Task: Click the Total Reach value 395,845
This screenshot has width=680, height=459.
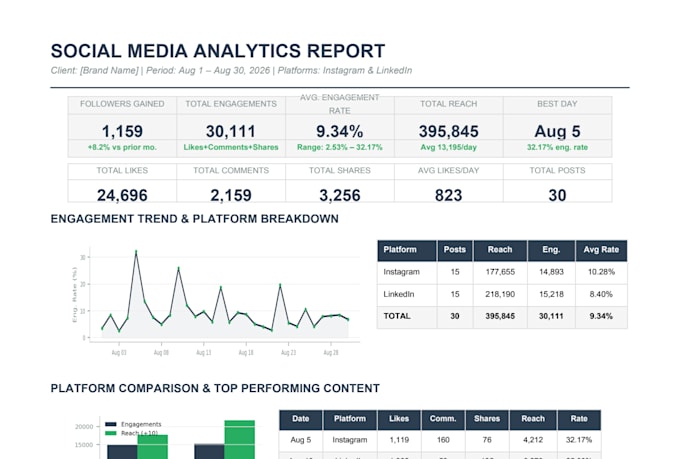Action: pyautogui.click(x=448, y=131)
